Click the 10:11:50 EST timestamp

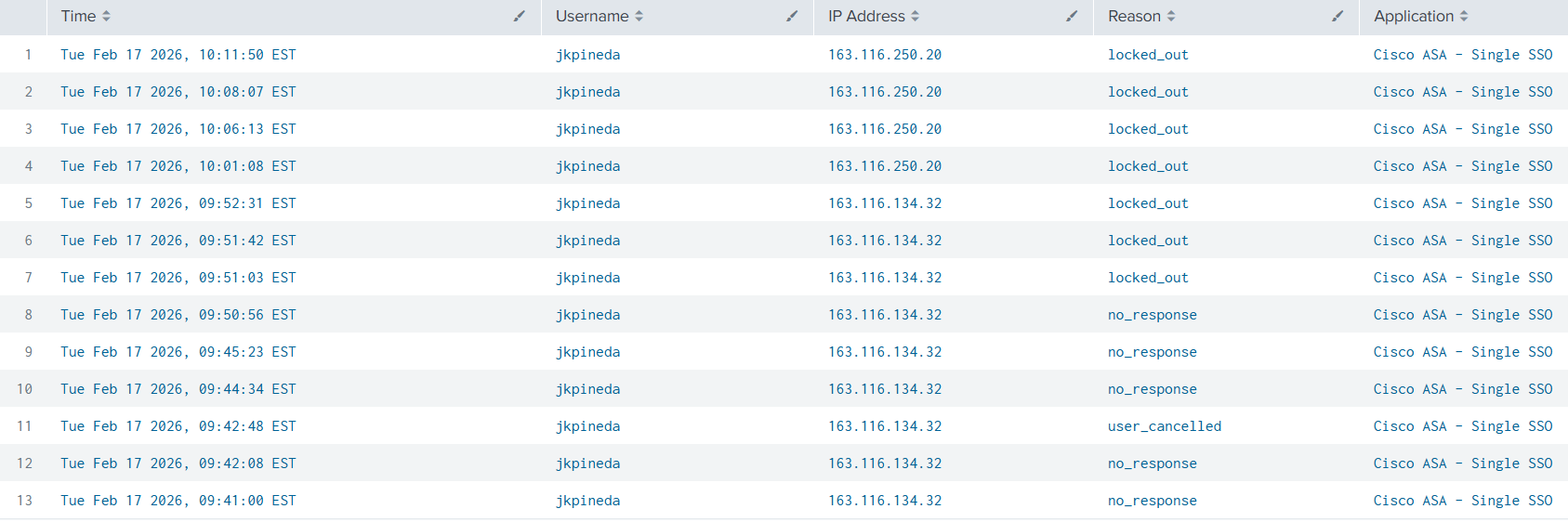[178, 55]
